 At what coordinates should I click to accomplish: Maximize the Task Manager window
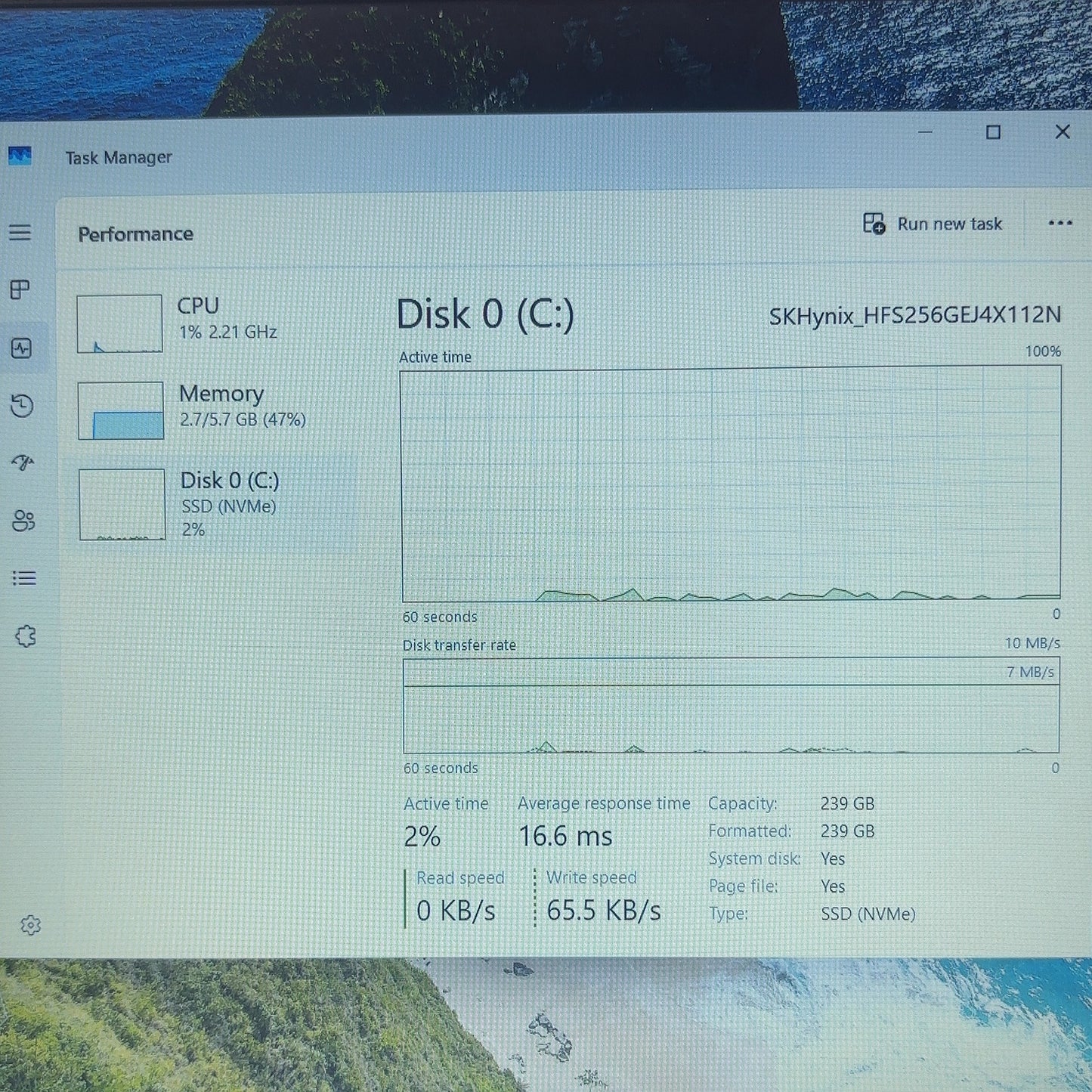click(x=993, y=133)
